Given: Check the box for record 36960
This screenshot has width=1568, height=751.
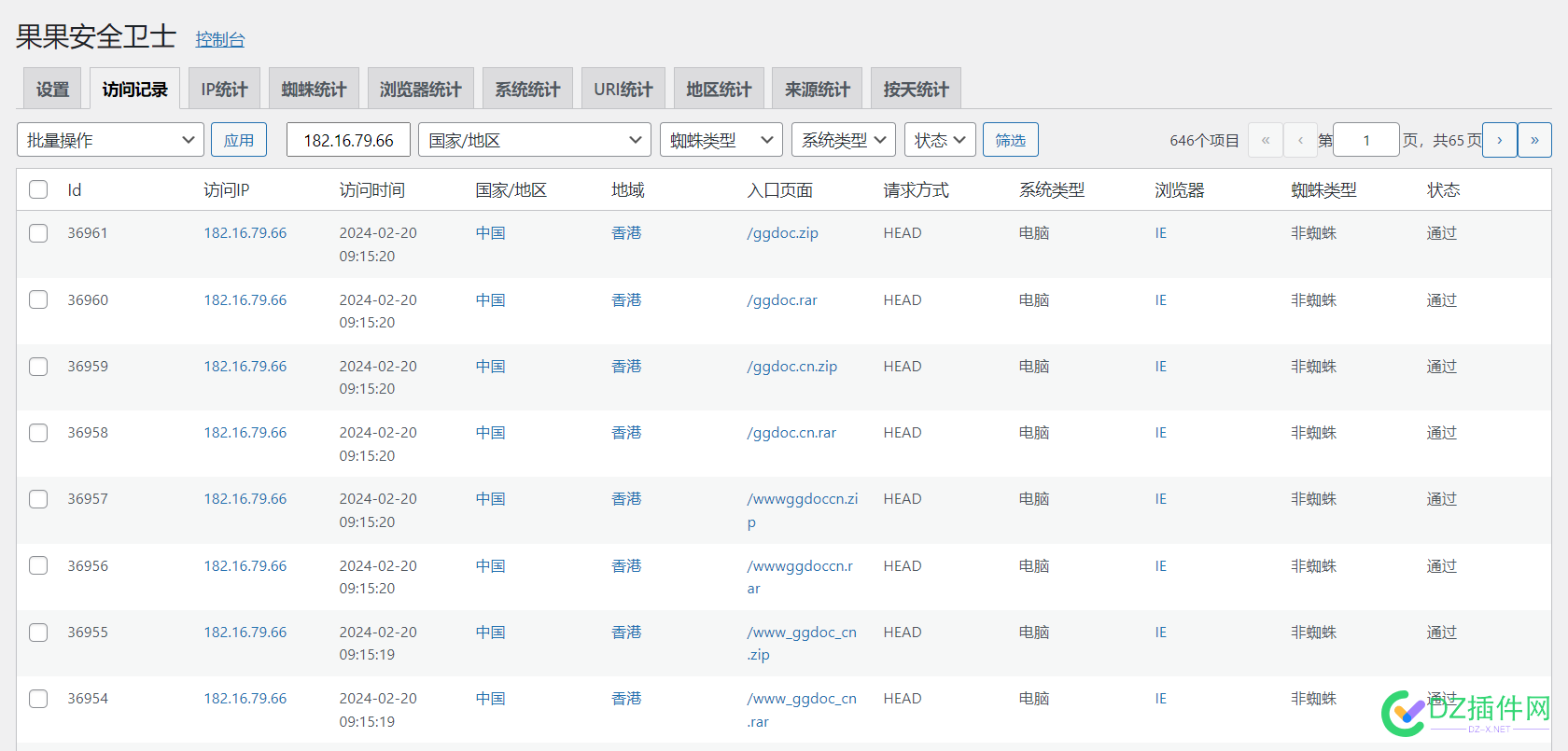Looking at the screenshot, I should tap(38, 299).
